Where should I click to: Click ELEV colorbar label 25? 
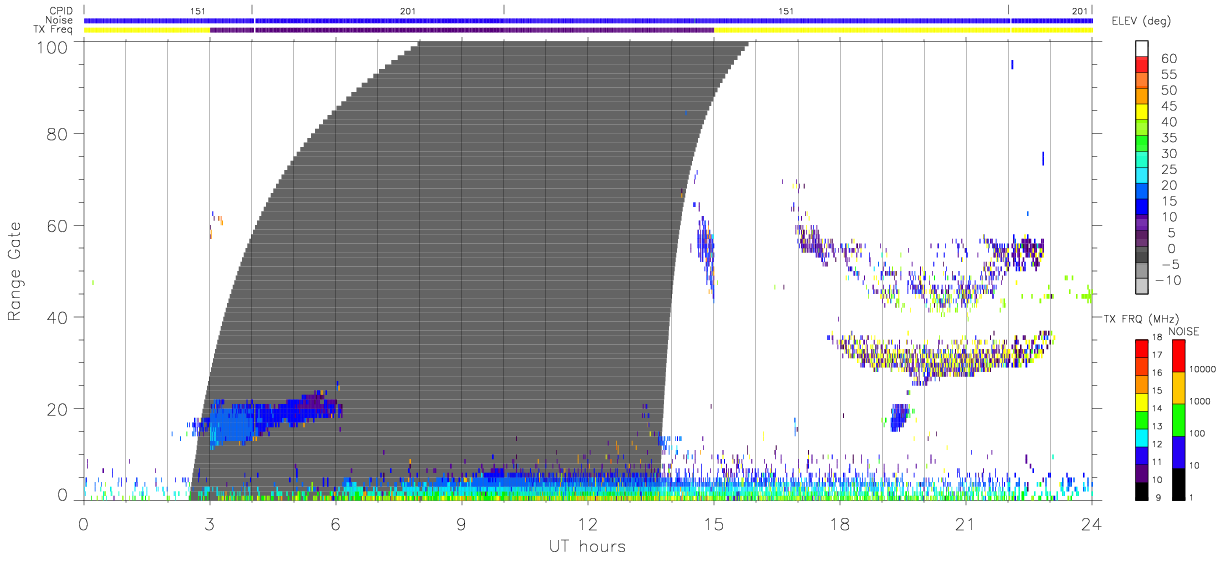pyautogui.click(x=1170, y=169)
